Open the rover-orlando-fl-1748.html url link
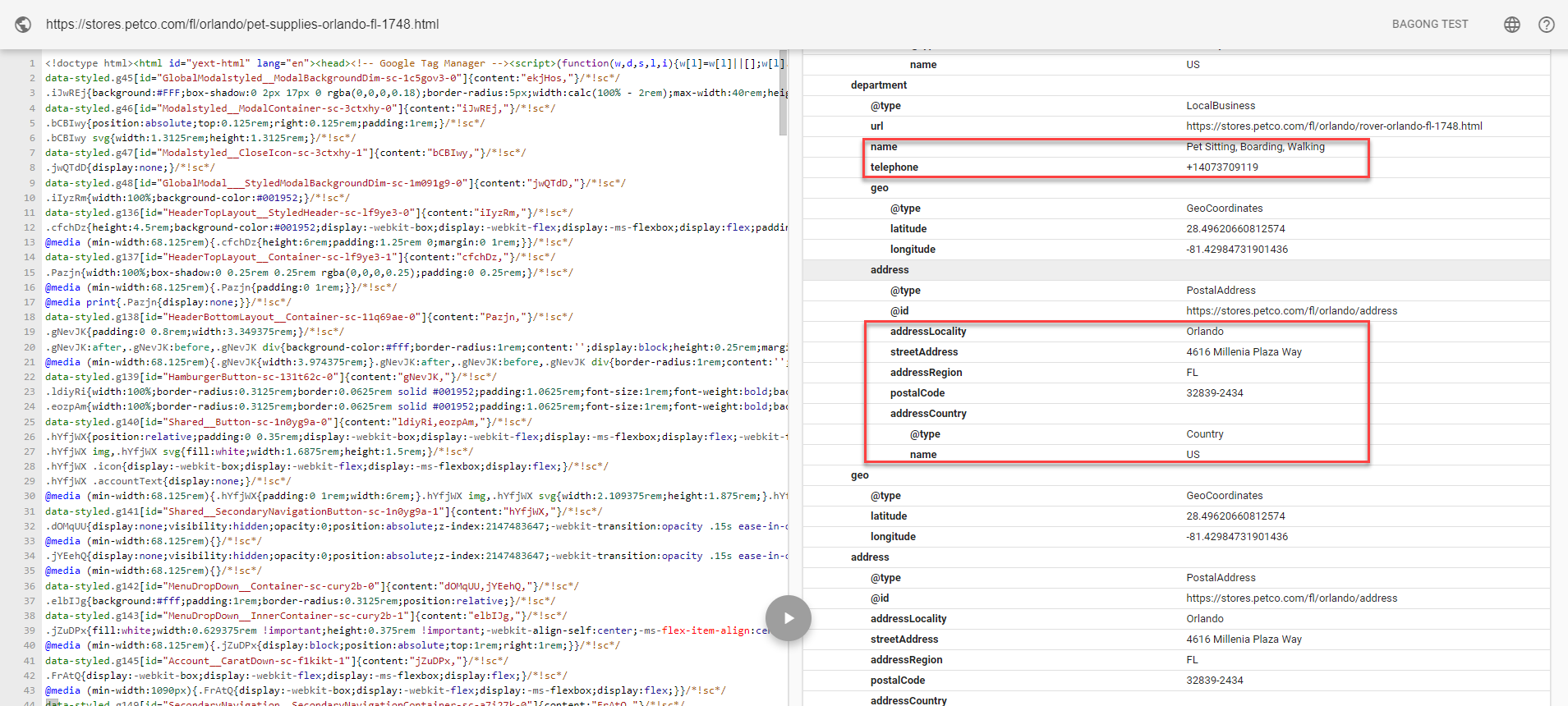The width and height of the screenshot is (1568, 706). point(1334,126)
